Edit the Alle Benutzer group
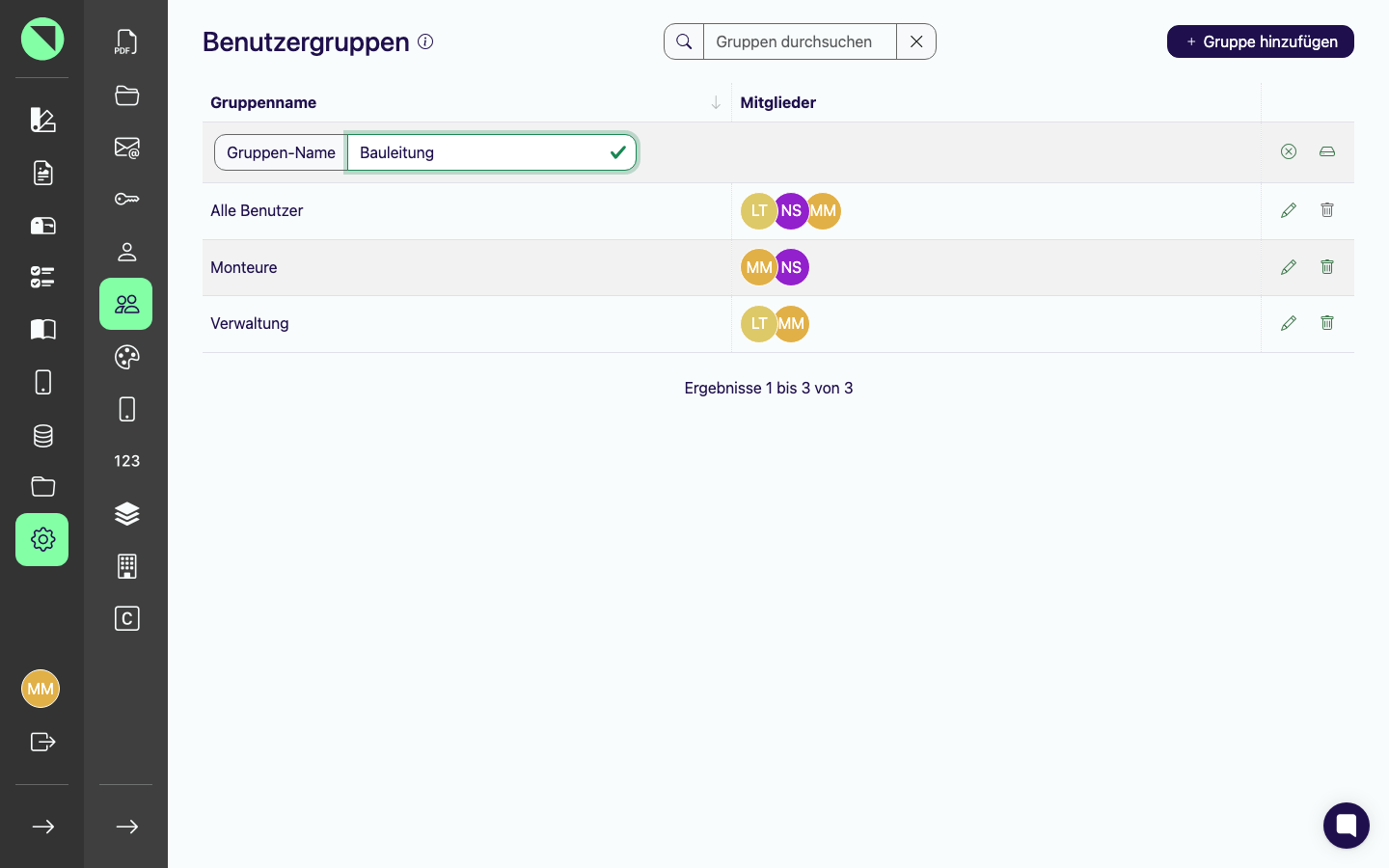 (1289, 210)
